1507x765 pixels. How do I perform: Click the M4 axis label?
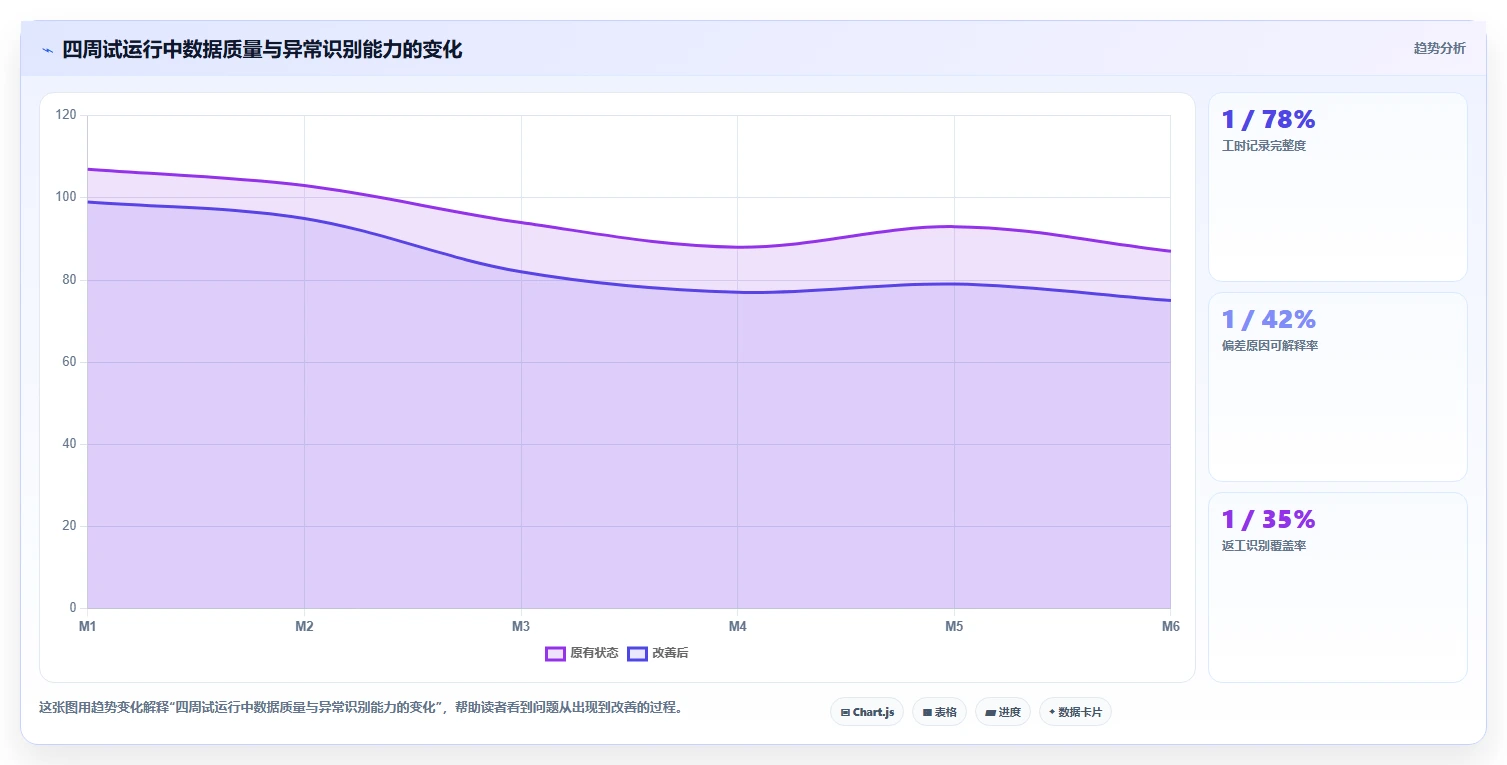pos(738,627)
